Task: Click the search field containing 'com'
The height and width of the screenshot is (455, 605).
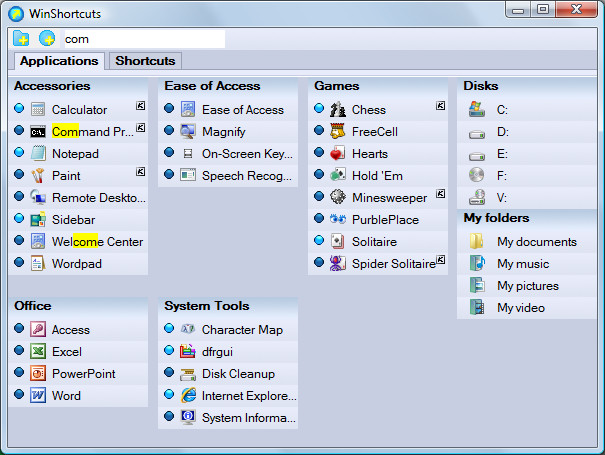Action: click(x=144, y=39)
